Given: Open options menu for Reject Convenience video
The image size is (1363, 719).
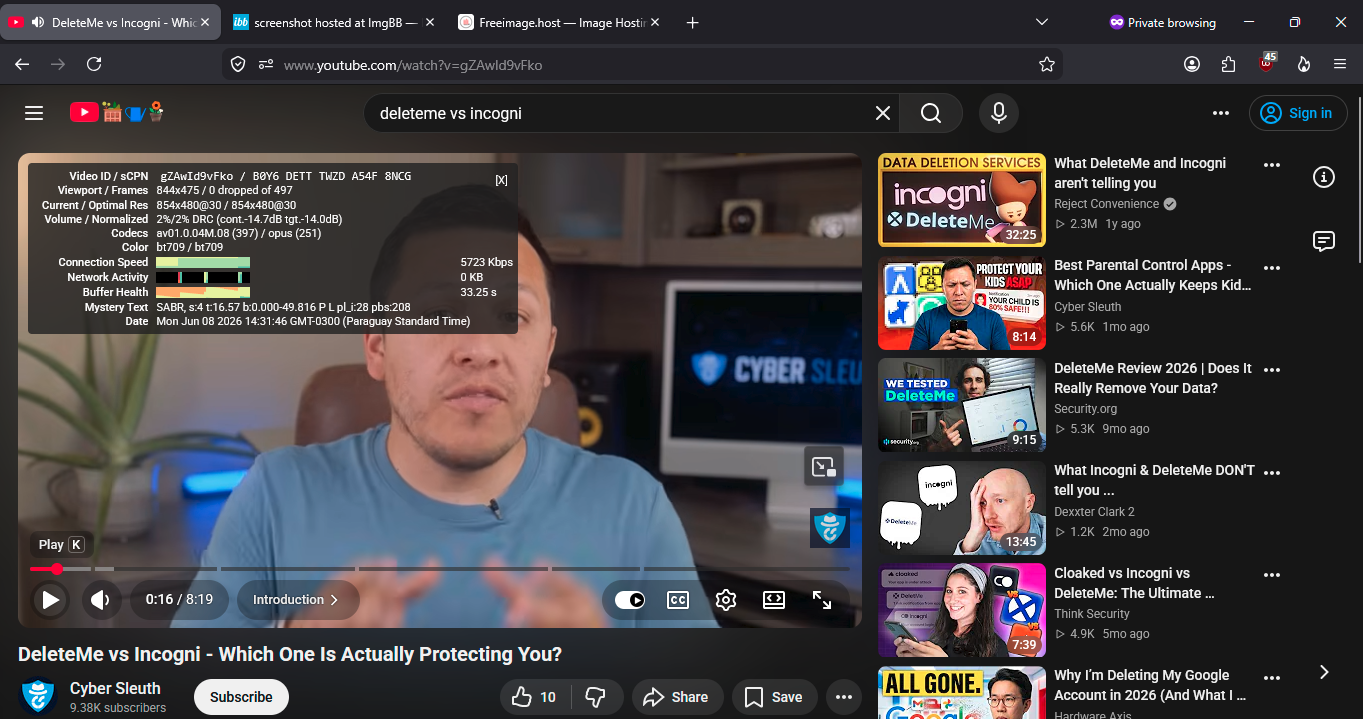Looking at the screenshot, I should coord(1272,165).
